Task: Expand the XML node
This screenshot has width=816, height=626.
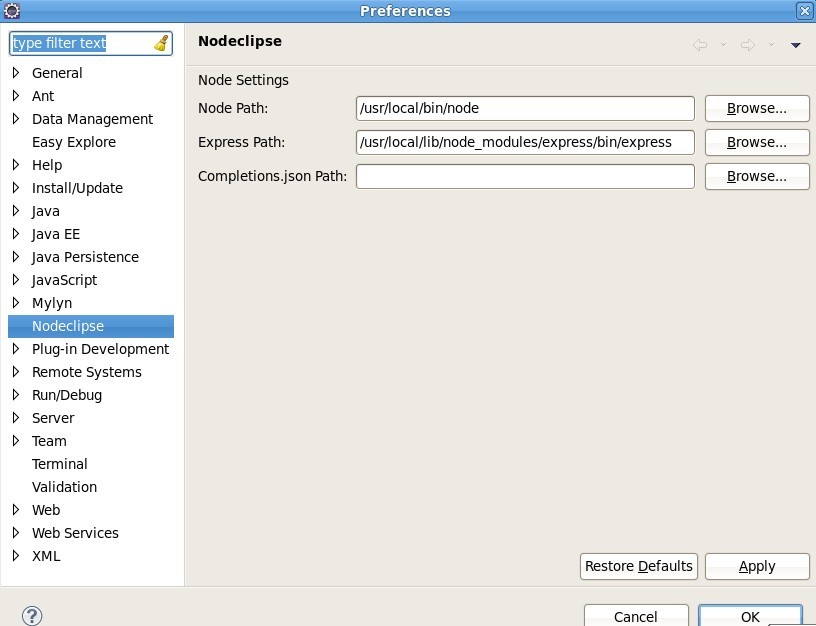Action: (x=16, y=556)
